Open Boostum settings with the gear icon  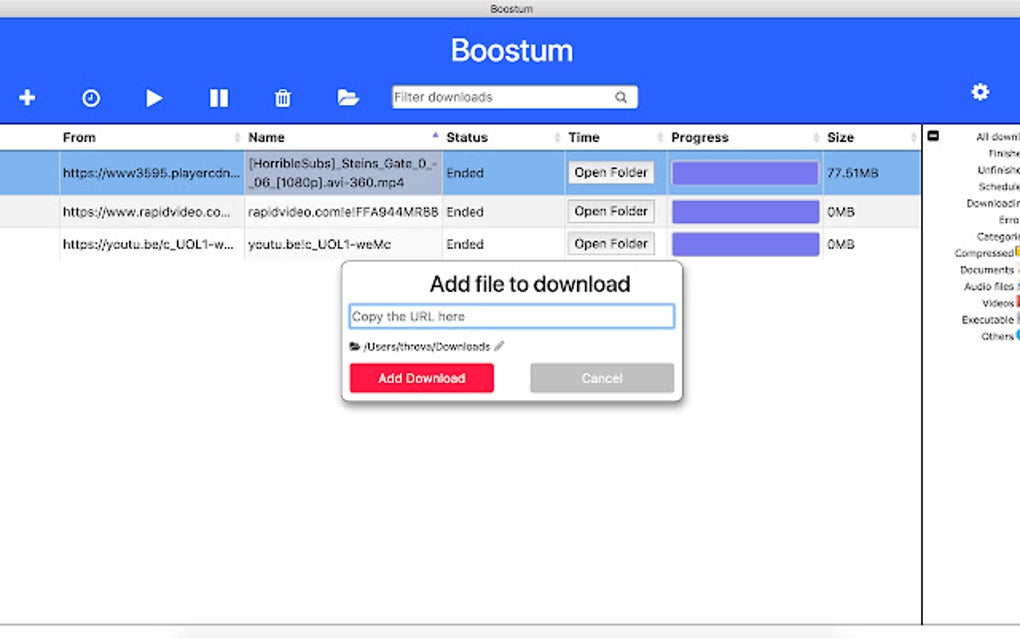(980, 92)
